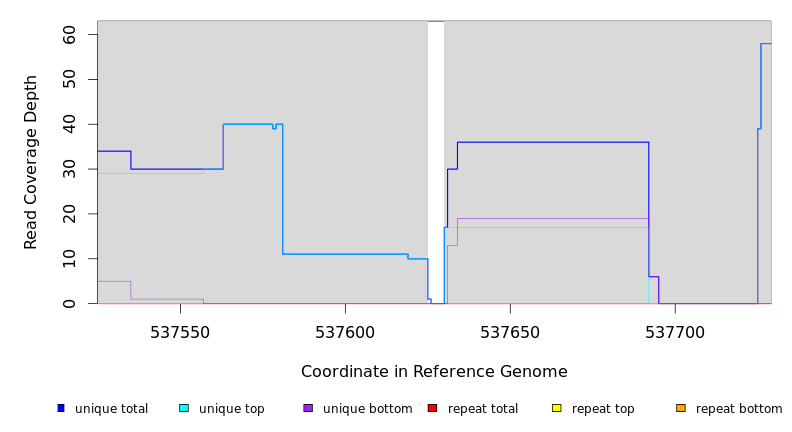Select the "unique top" legend label
Image resolution: width=792 pixels, height=432 pixels.
click(x=232, y=409)
